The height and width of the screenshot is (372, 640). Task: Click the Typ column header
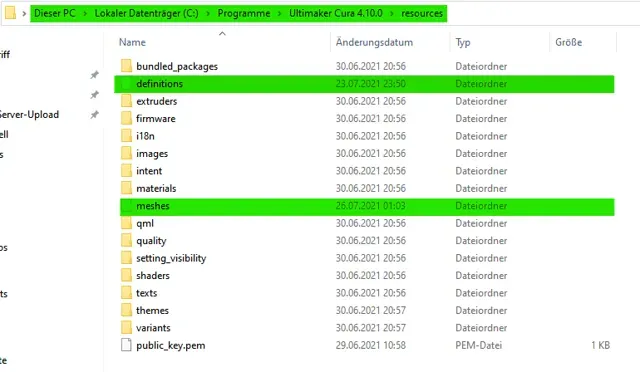coord(463,42)
